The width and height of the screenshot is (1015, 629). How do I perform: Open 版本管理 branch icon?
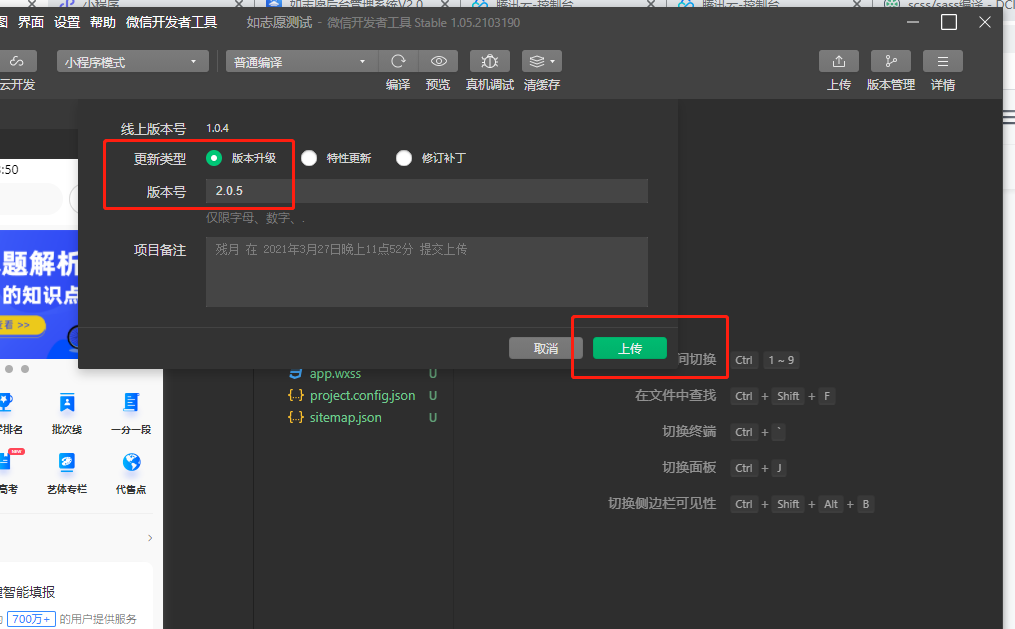tap(891, 61)
